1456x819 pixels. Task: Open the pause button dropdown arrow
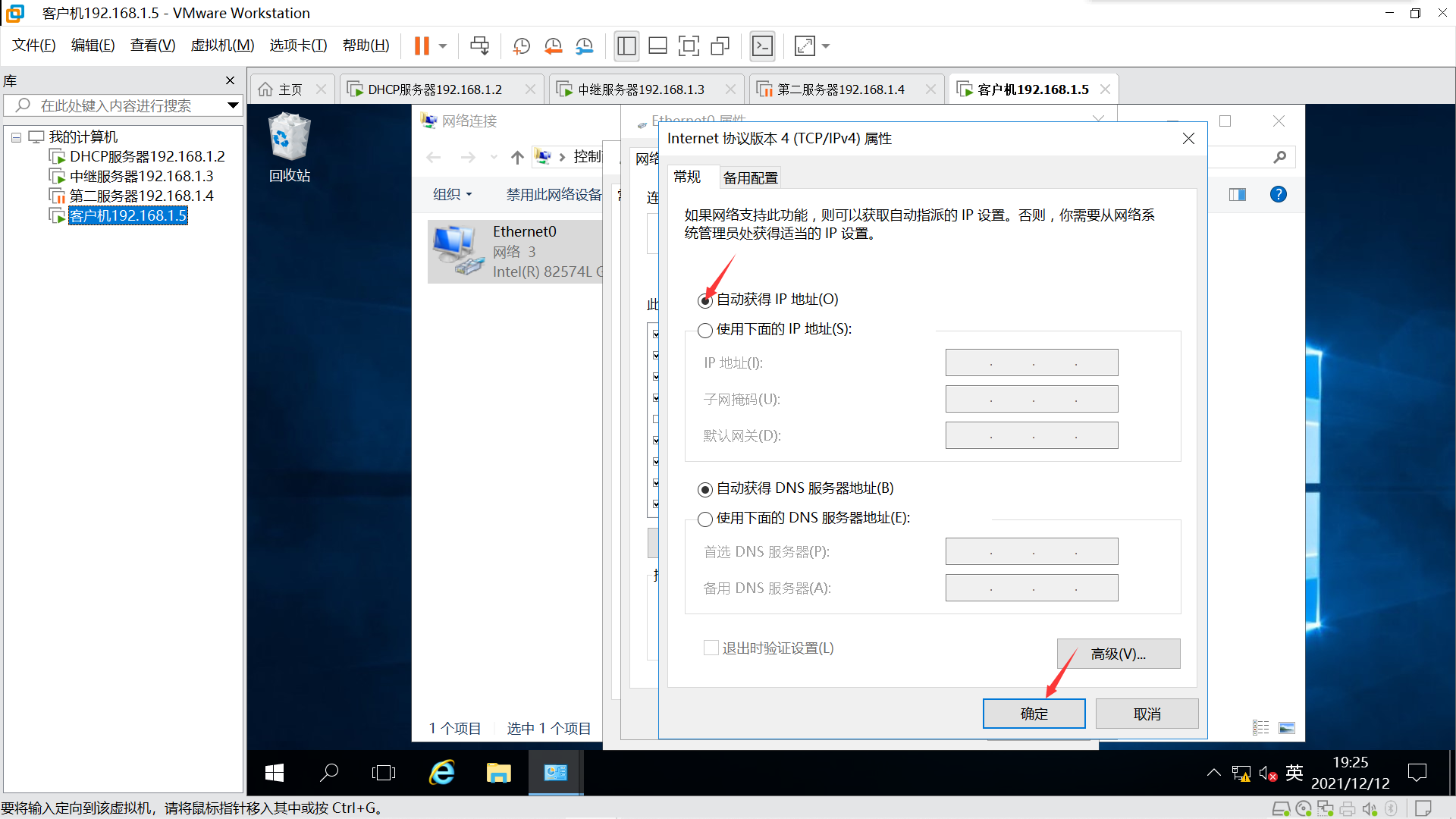(443, 46)
